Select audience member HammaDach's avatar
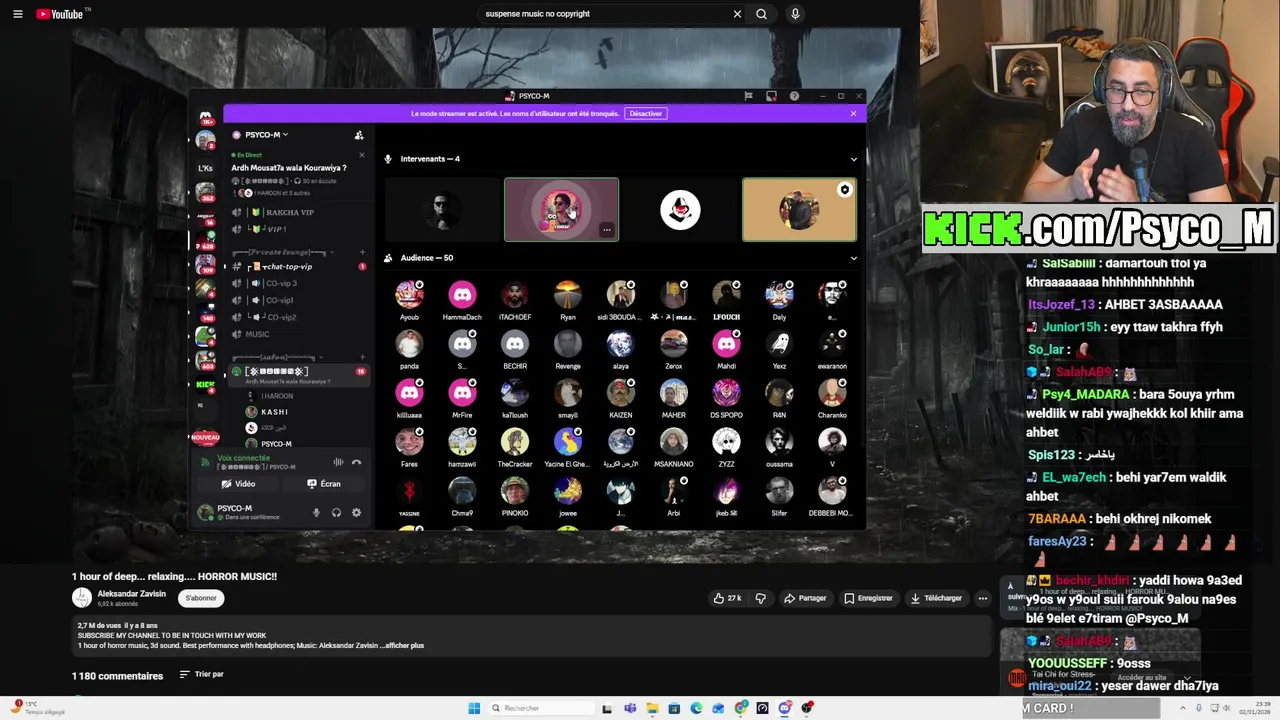Viewport: 1280px width, 720px height. coord(462,294)
